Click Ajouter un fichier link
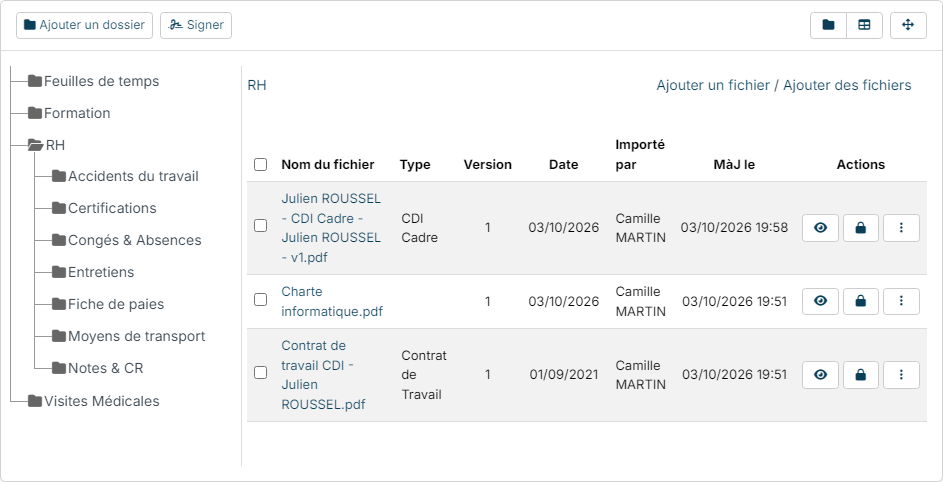Viewport: 943px width, 482px height. coord(713,85)
